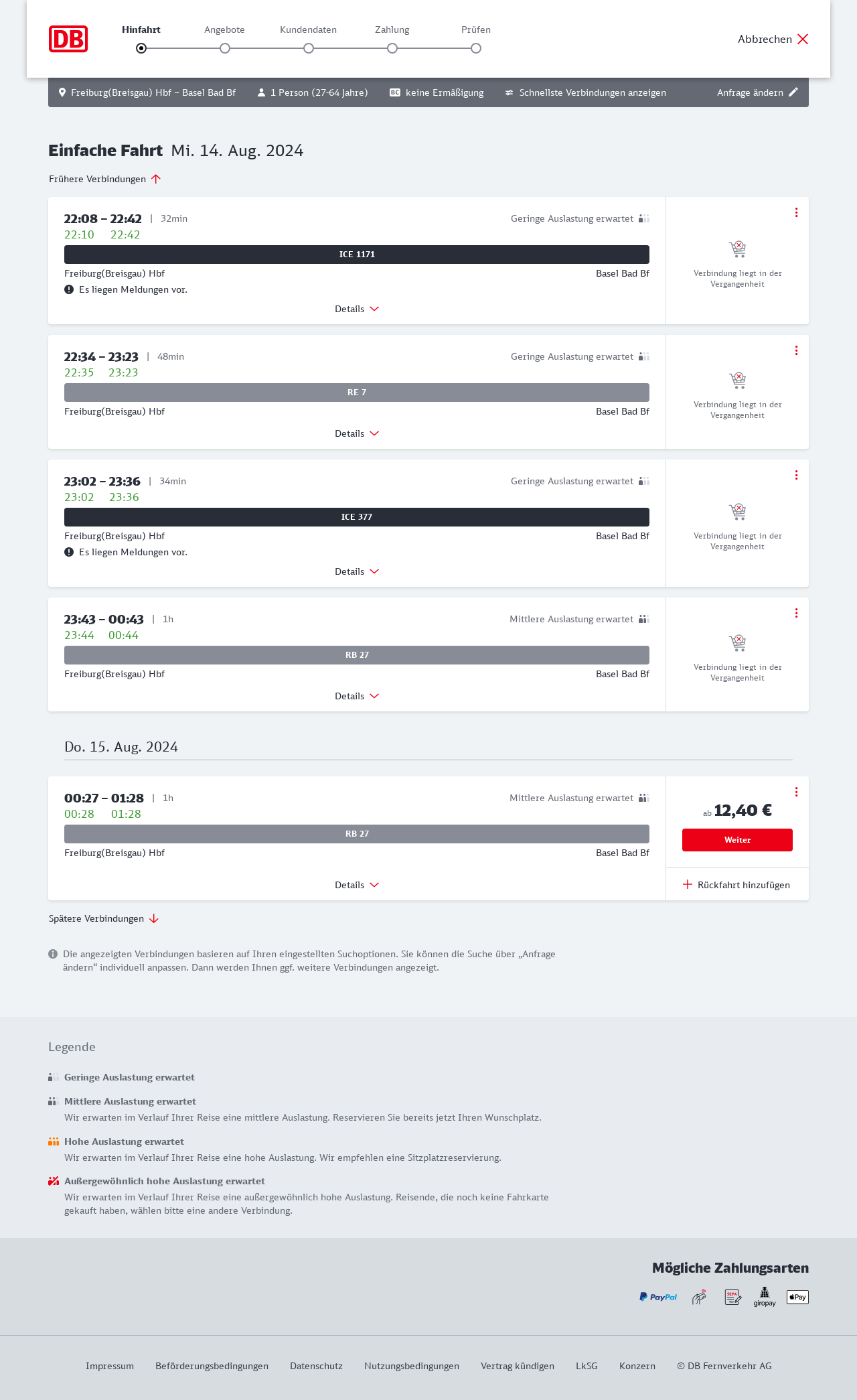Open the Impressum footer link
This screenshot has width=857, height=1400.
pyautogui.click(x=110, y=1366)
